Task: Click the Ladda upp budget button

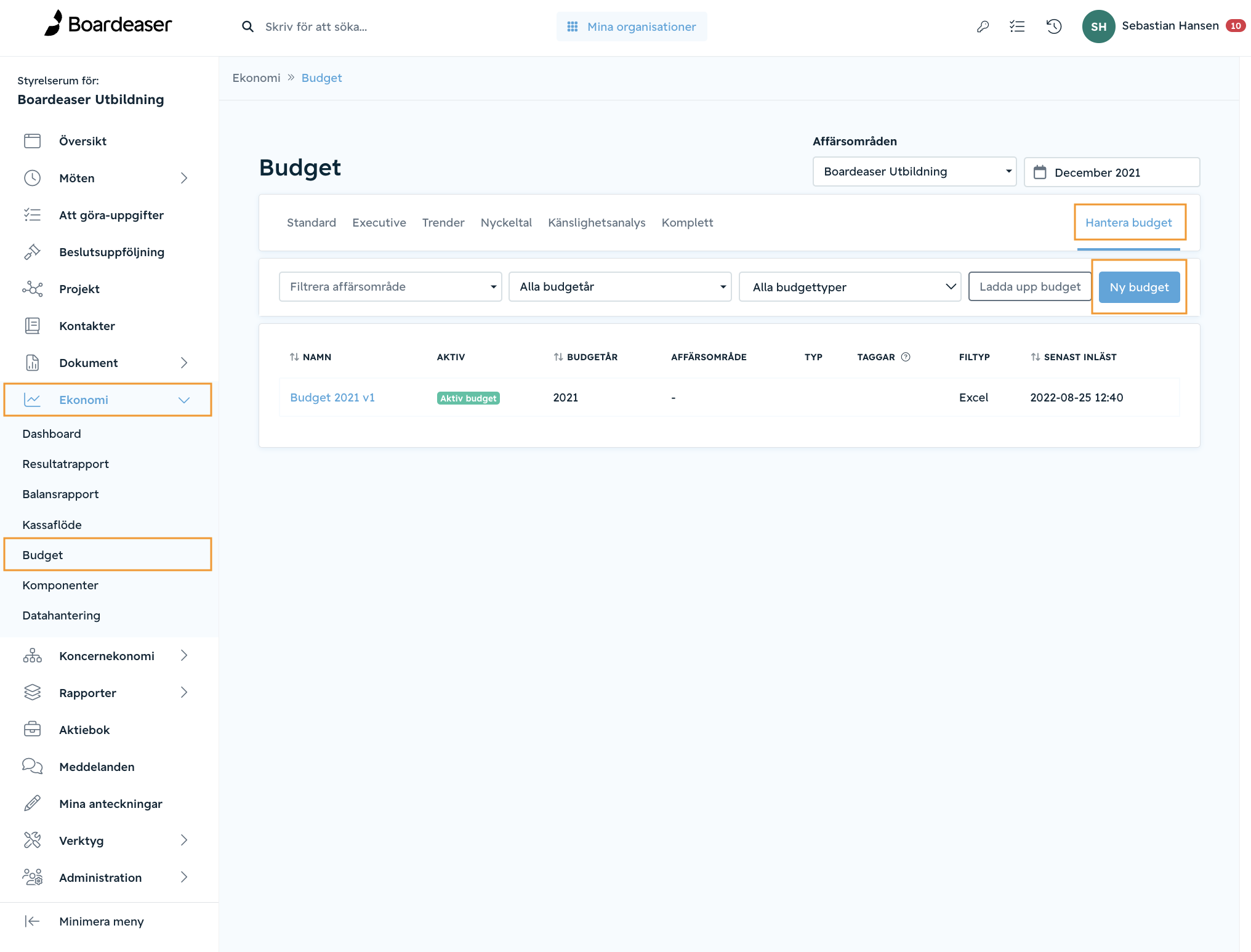Action: point(1030,287)
